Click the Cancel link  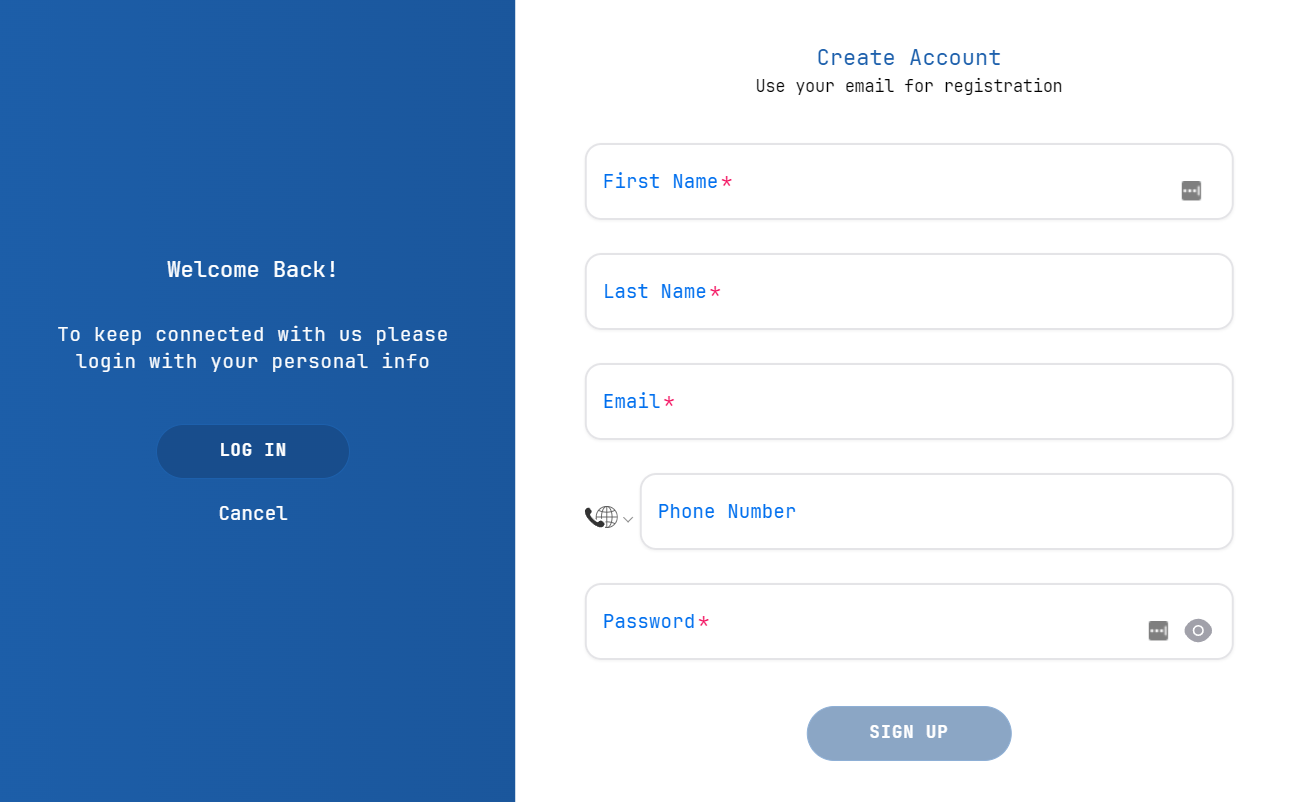pos(253,513)
